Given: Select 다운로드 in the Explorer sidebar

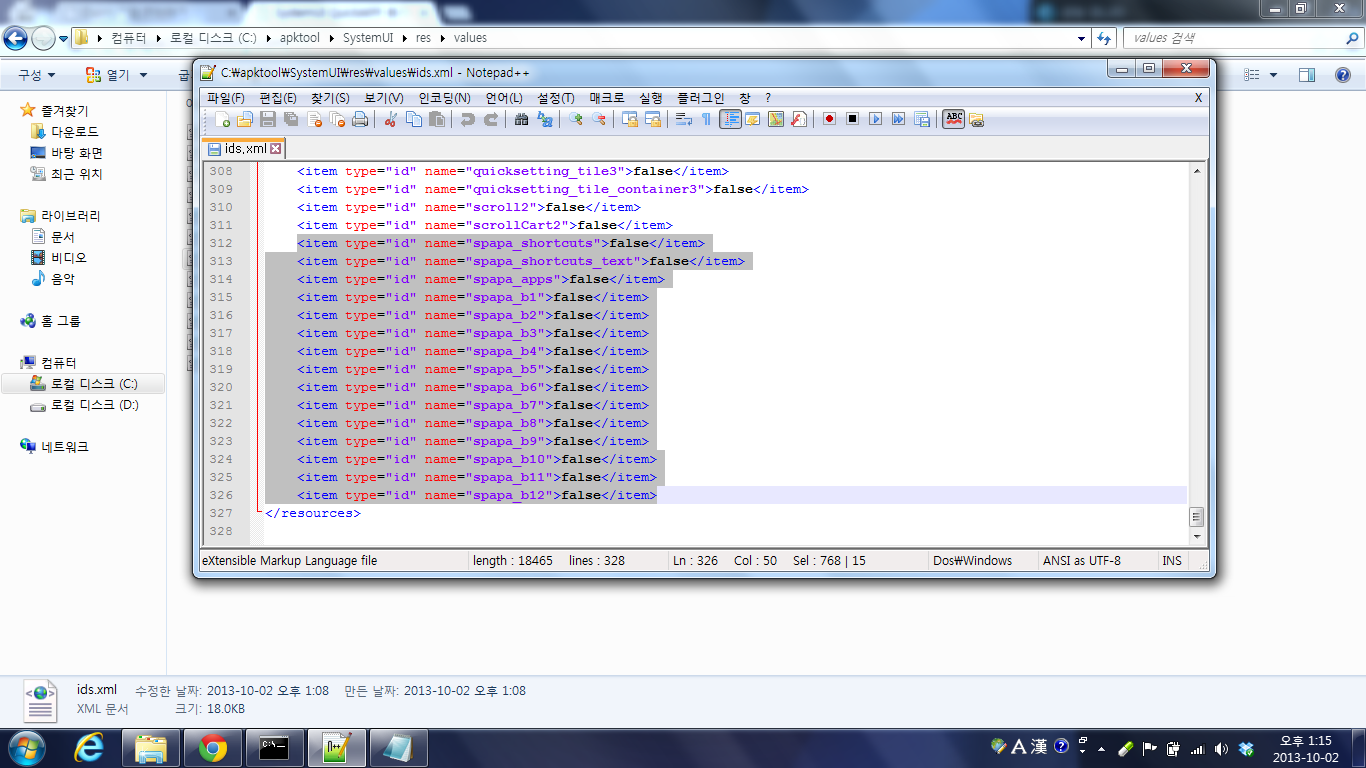Looking at the screenshot, I should pyautogui.click(x=74, y=132).
